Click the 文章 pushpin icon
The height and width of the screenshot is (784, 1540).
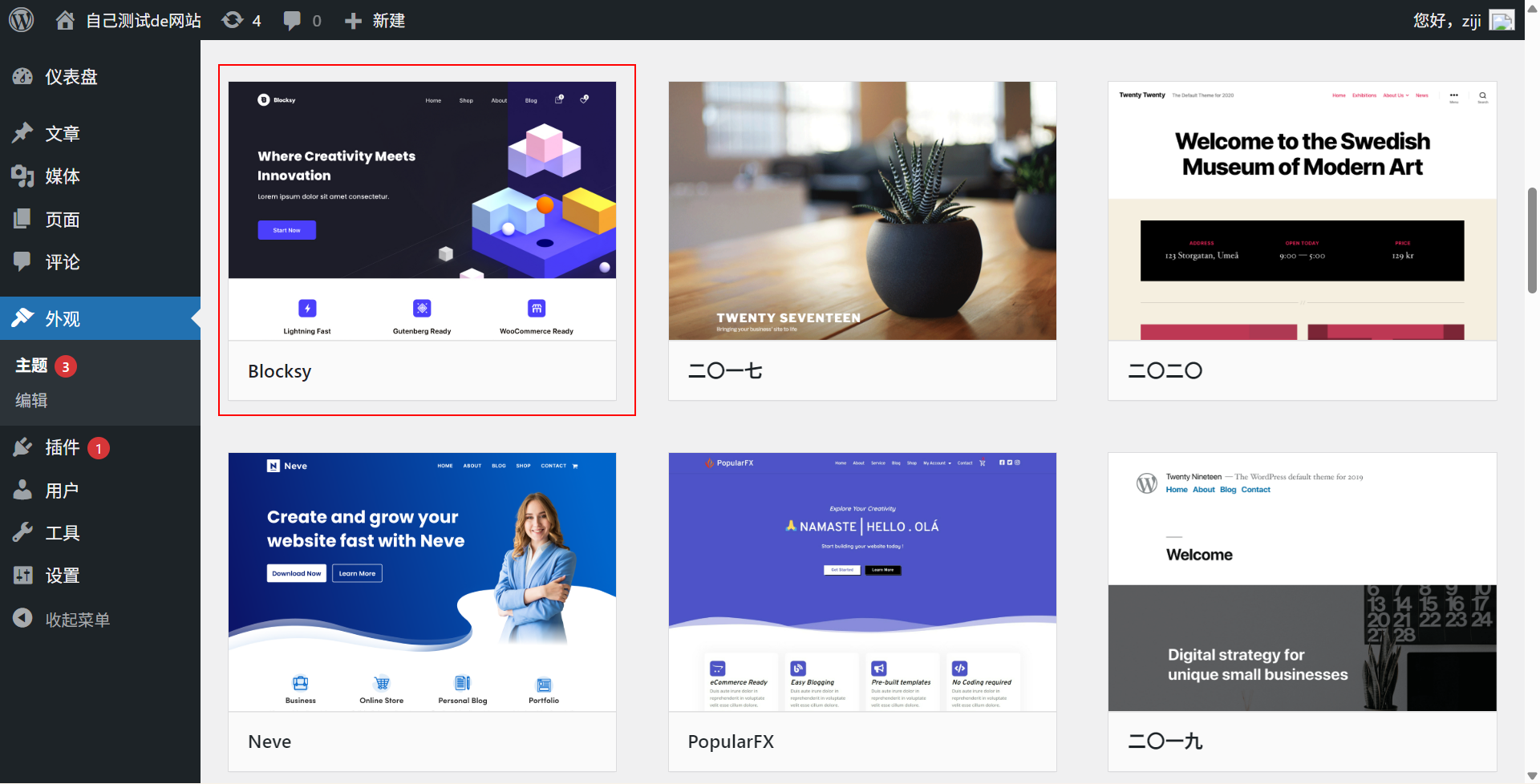click(x=22, y=133)
